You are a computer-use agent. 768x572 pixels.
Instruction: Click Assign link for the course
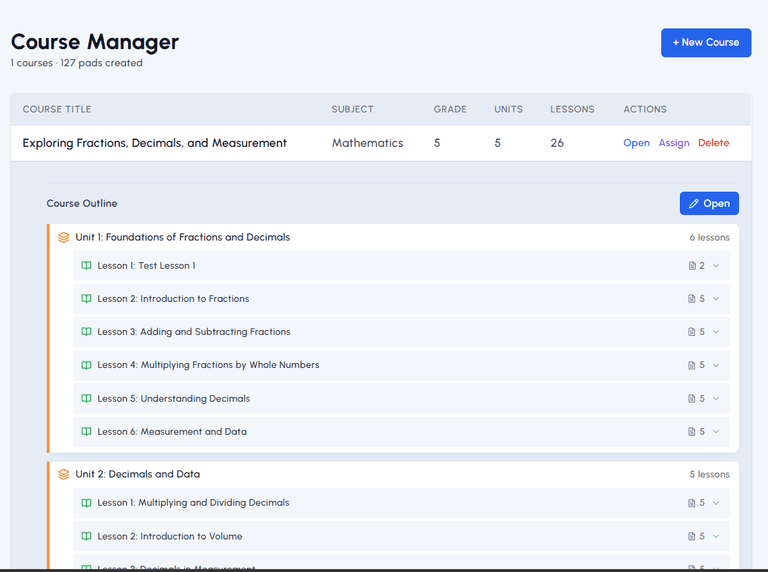pyautogui.click(x=674, y=143)
